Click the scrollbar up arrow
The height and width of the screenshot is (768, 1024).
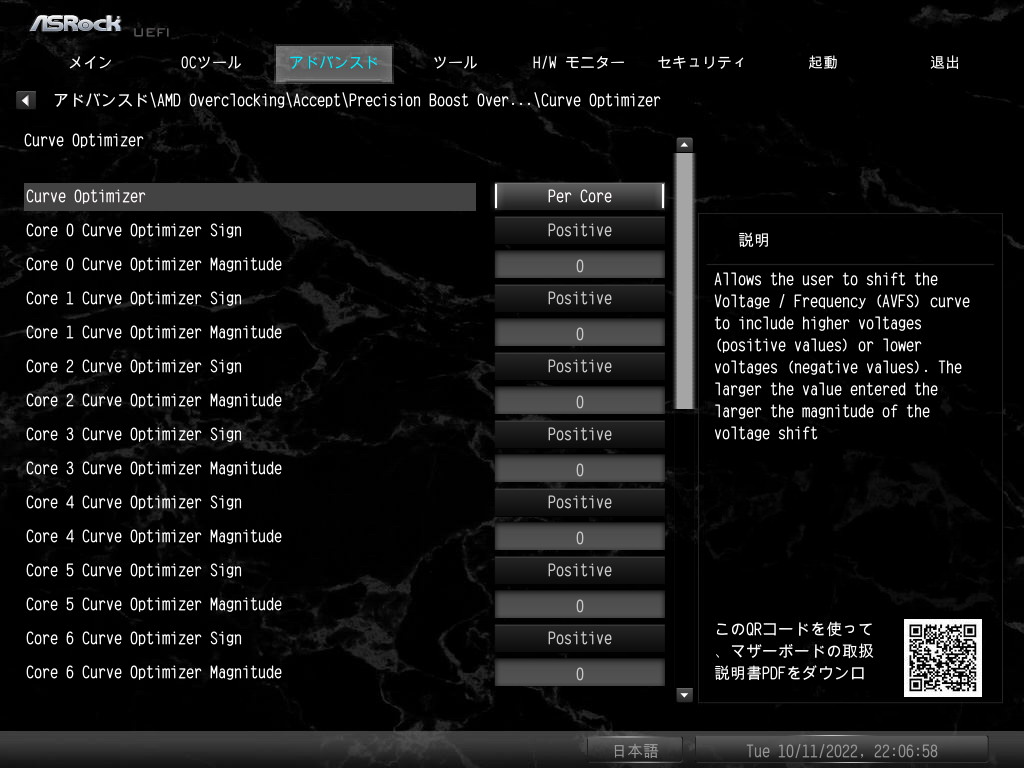pyautogui.click(x=684, y=144)
